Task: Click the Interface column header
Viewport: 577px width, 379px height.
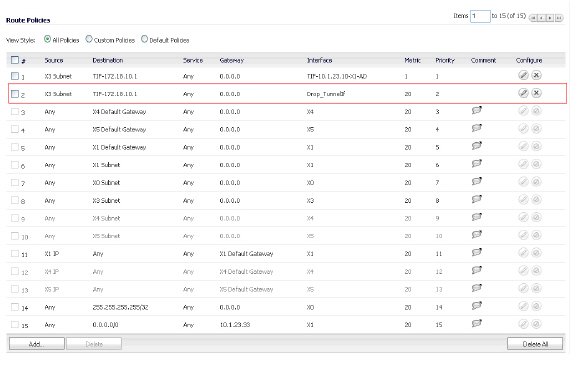Action: 319,60
